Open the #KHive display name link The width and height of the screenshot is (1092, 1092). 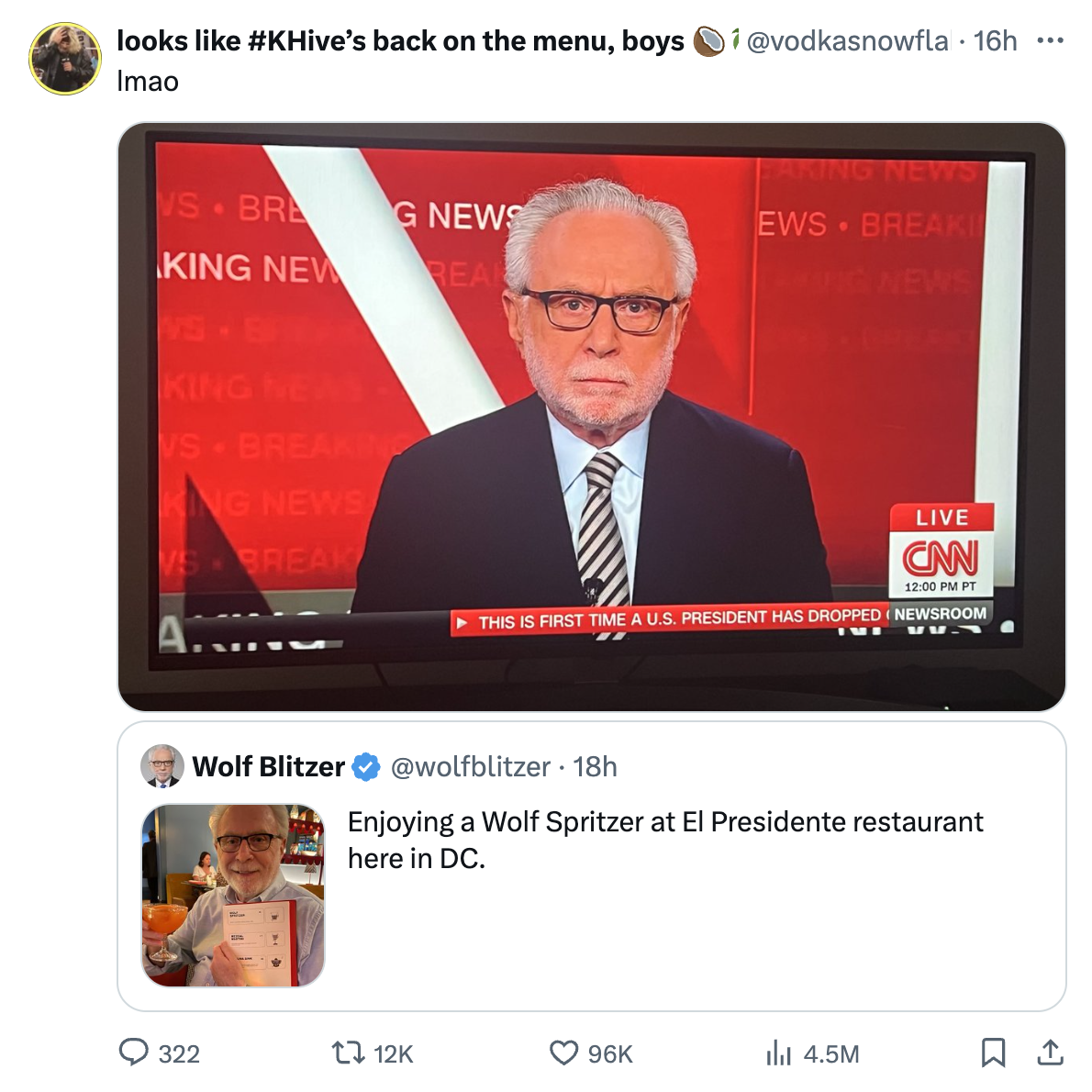pos(400,40)
